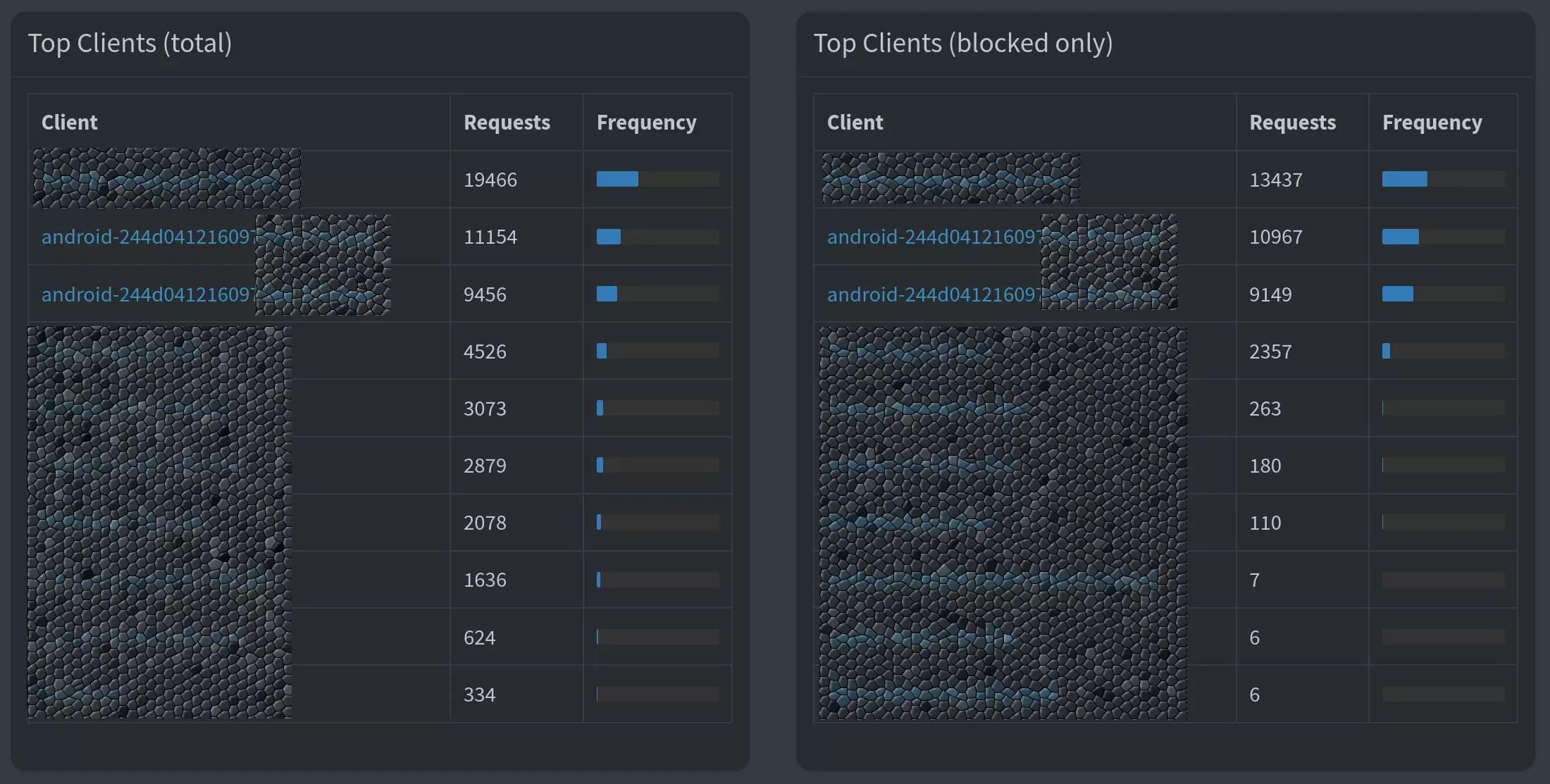The image size is (1550, 784).
Task: Open android client link with 9456 requests
Action: tap(148, 294)
